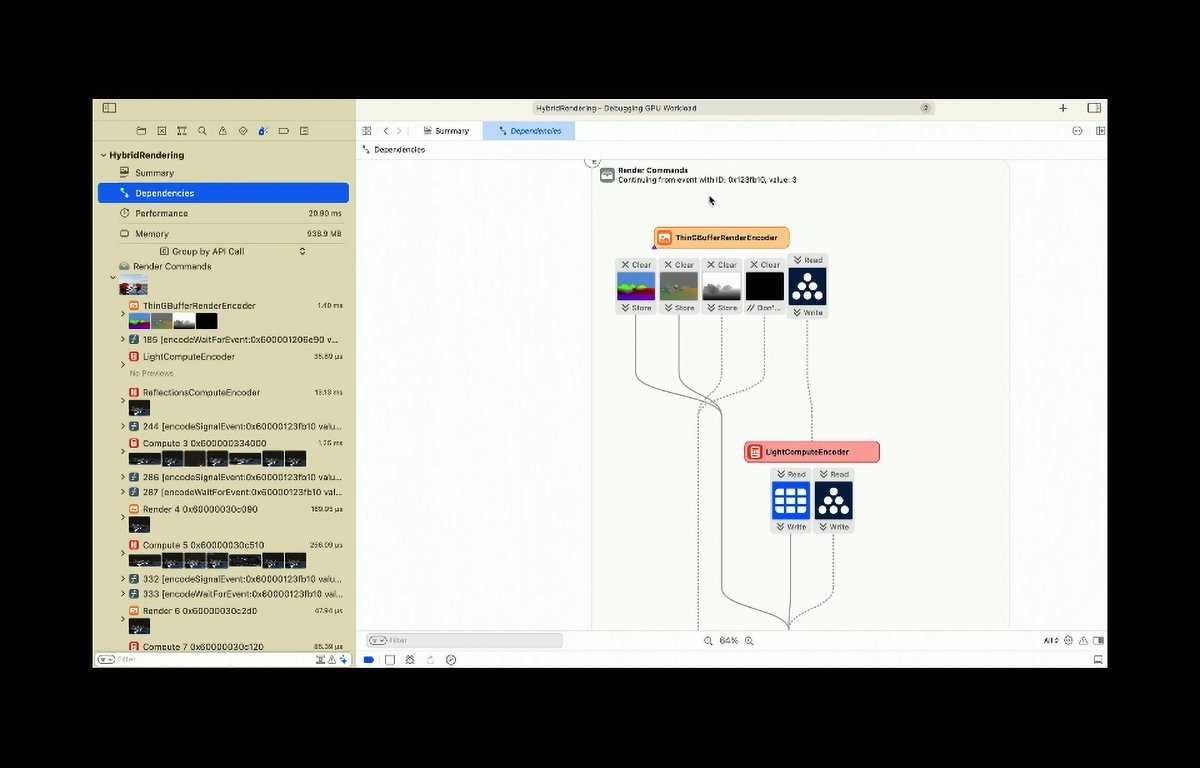This screenshot has width=1200, height=768.
Task: Select the find navigator magnifier icon
Action: 202,131
